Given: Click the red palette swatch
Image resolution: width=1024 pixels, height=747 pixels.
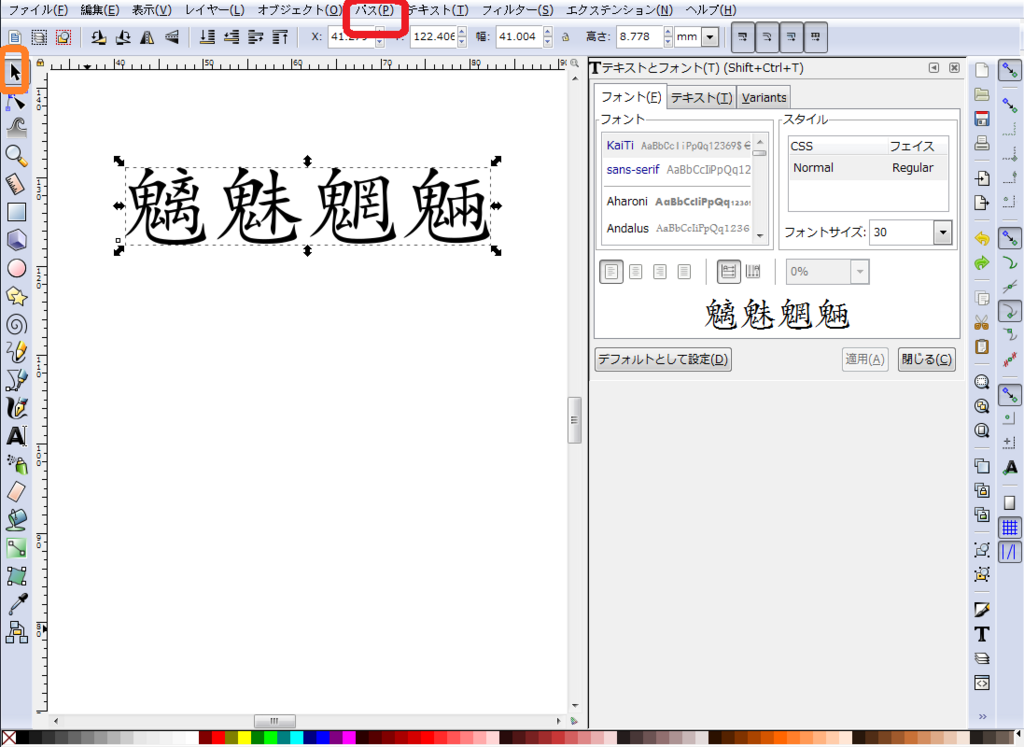Looking at the screenshot, I should [218, 738].
